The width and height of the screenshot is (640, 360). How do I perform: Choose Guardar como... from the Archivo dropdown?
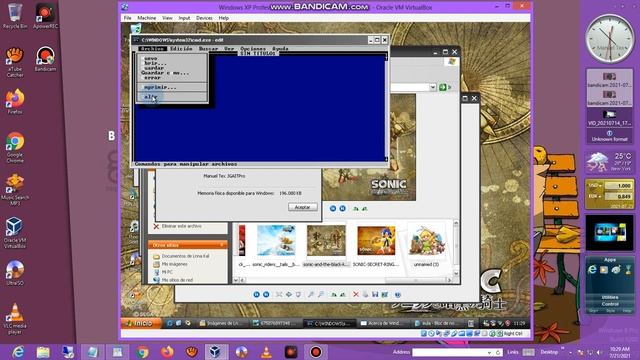pos(172,73)
